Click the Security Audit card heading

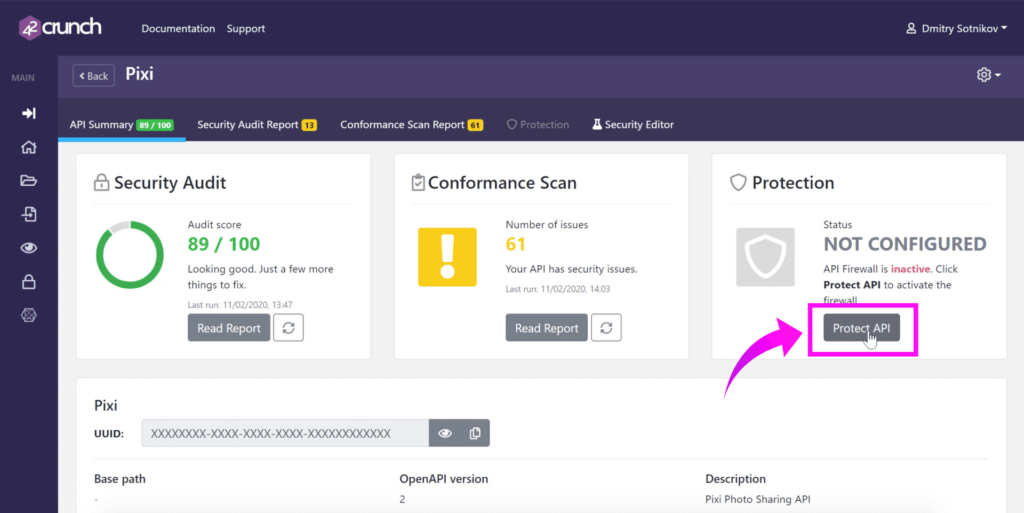point(170,183)
